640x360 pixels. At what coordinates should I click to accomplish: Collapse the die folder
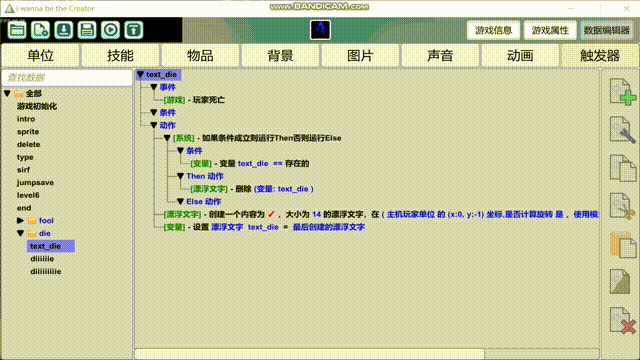[20, 233]
